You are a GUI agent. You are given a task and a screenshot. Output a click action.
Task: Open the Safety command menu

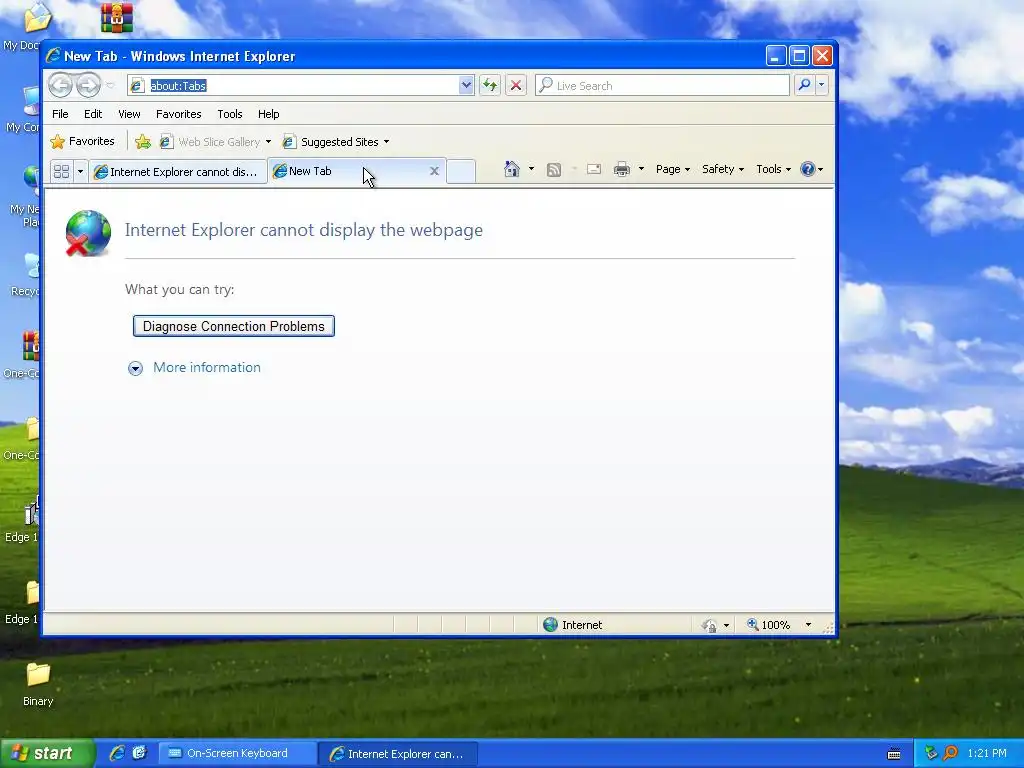pos(722,169)
